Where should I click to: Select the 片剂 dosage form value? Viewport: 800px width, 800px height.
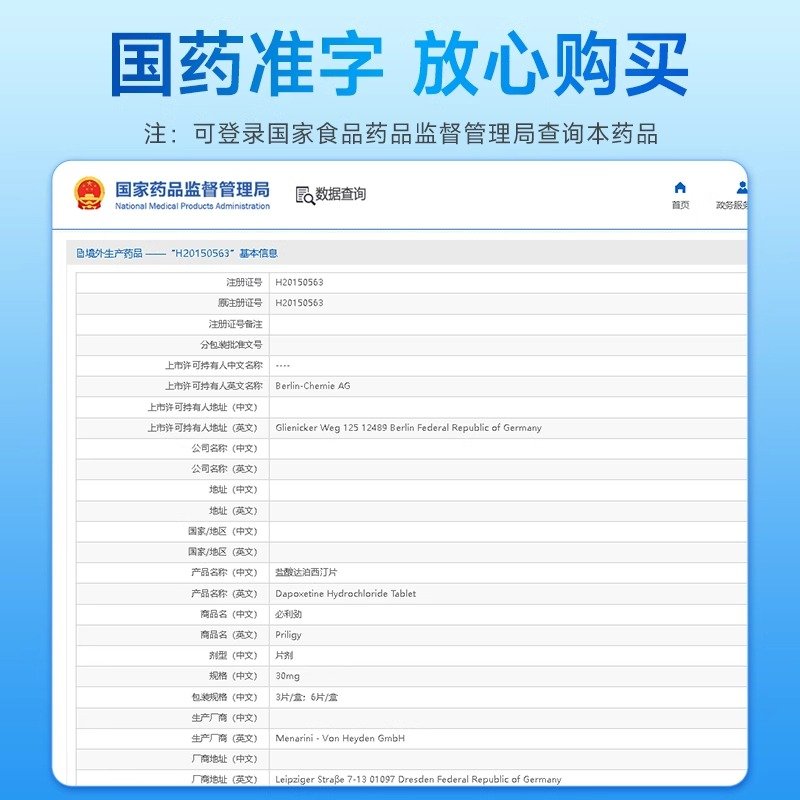click(x=284, y=655)
